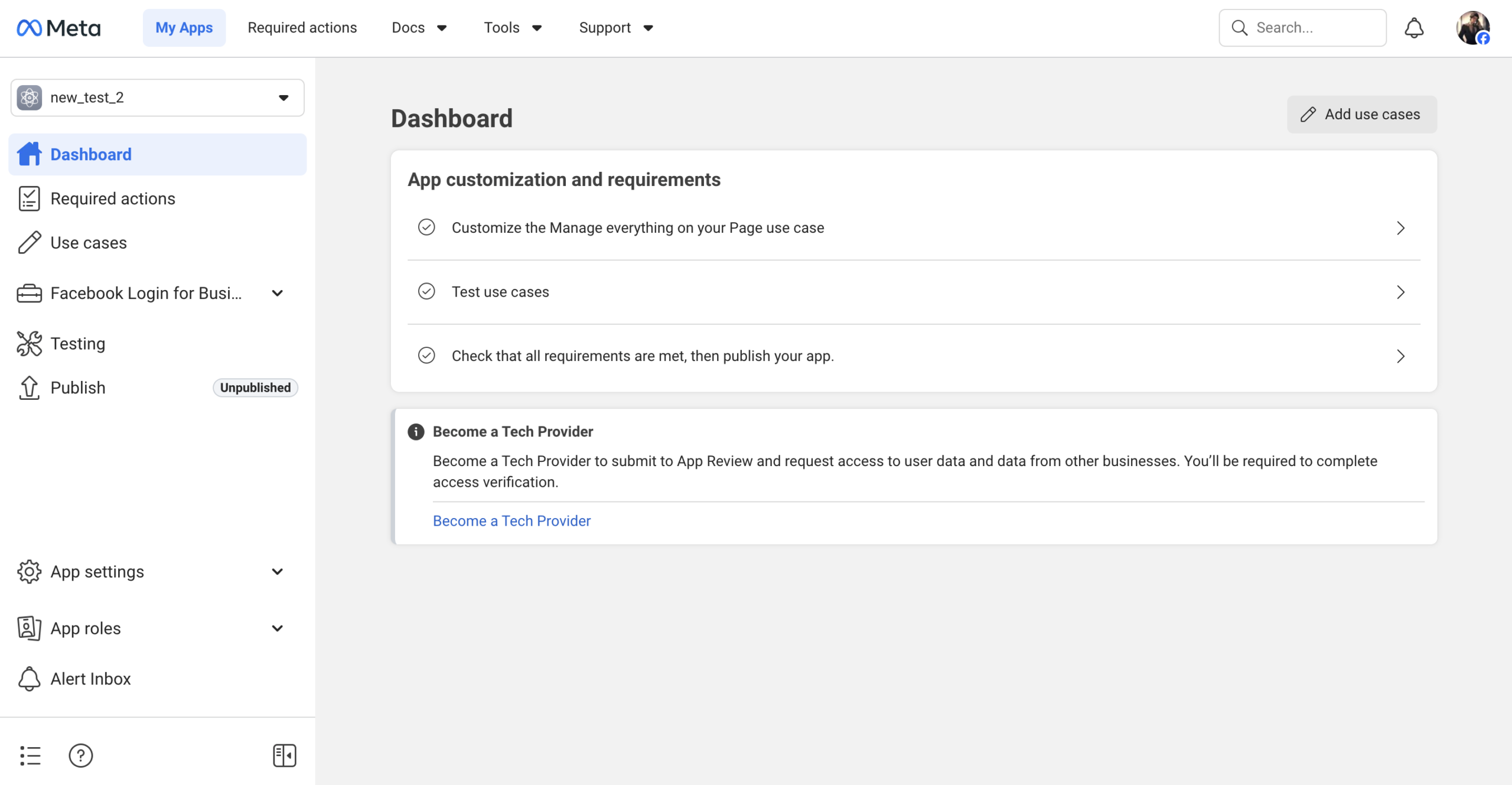Go to Use cases in sidebar
The height and width of the screenshot is (785, 1512).
(x=157, y=243)
